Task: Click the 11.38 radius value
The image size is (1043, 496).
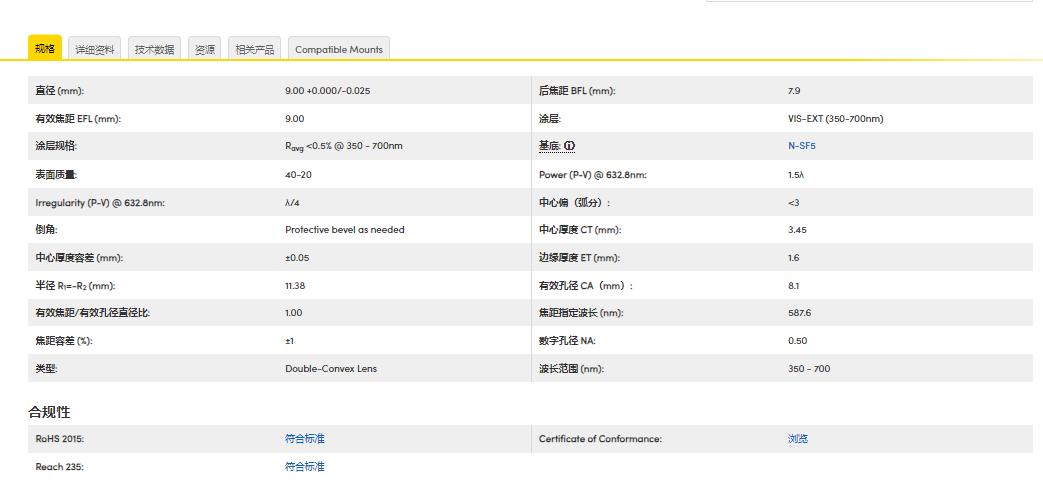Action: pos(296,286)
